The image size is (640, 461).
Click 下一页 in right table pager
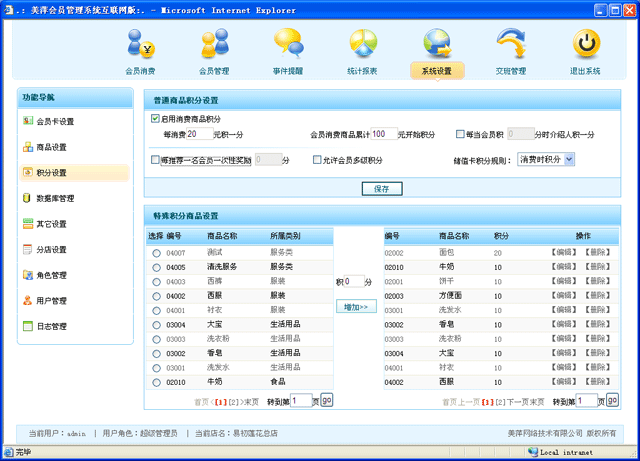coord(518,402)
